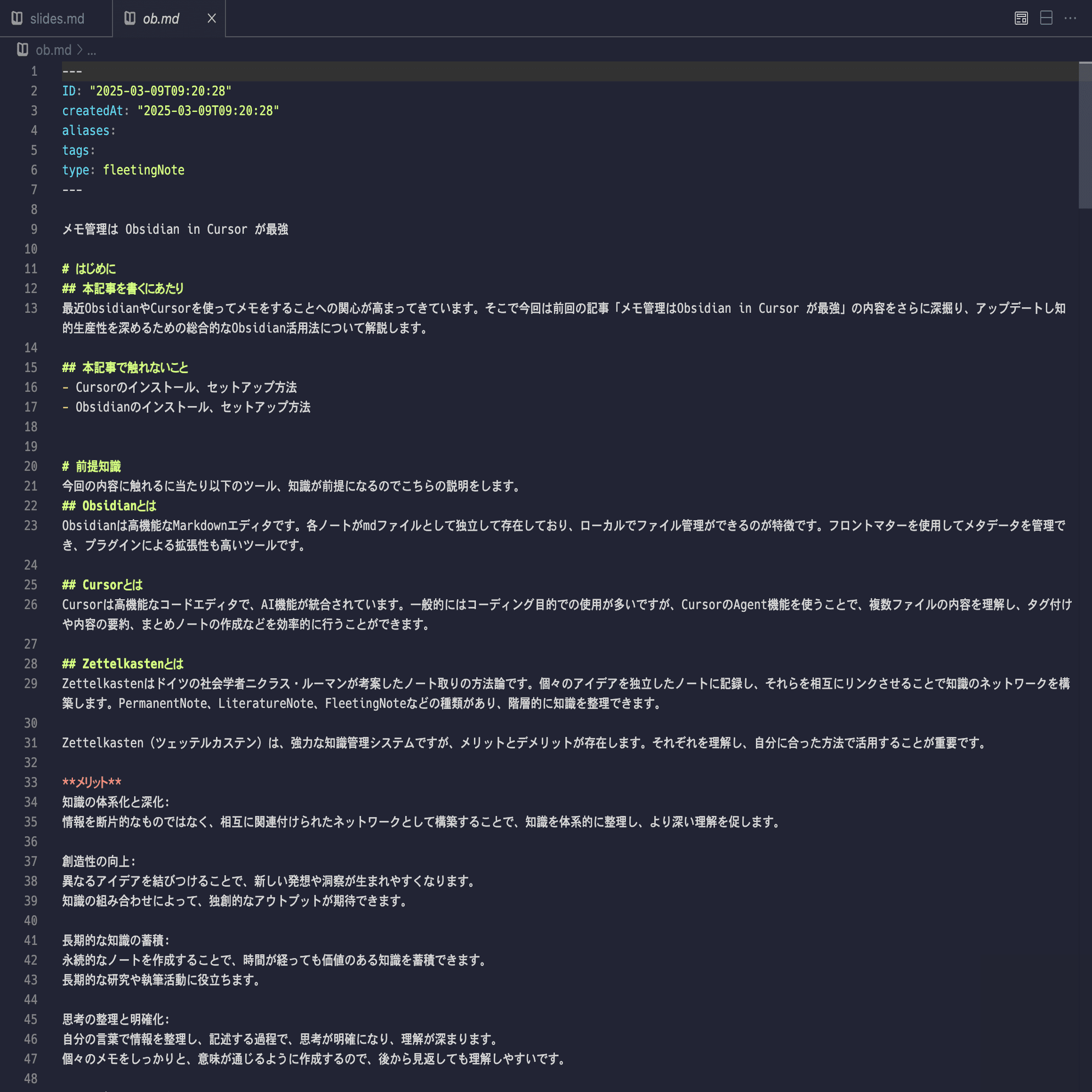The image size is (1092, 1092).
Task: Click the '## Zettelkastenとは' heading
Action: coord(123,665)
